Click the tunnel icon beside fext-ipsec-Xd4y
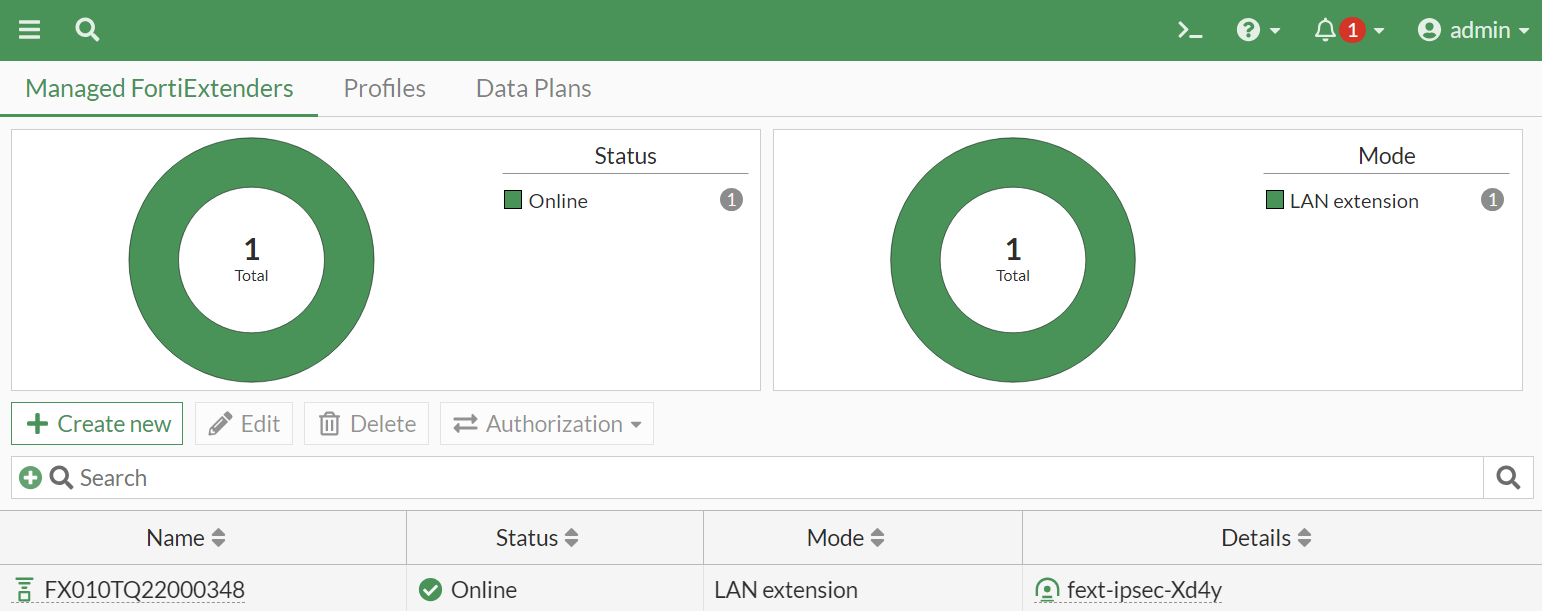The image size is (1542, 611). (1047, 590)
